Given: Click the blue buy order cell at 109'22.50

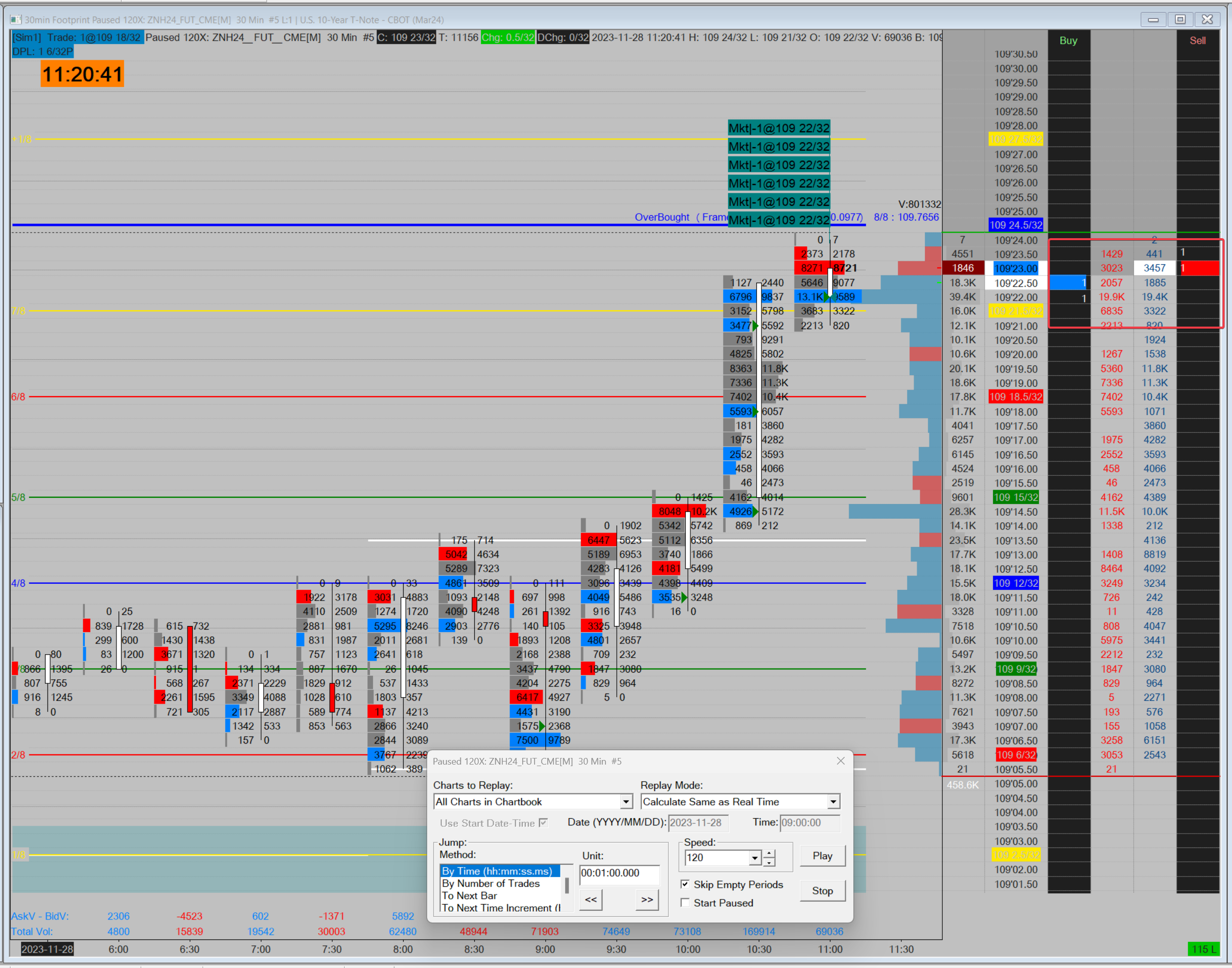Looking at the screenshot, I should (1068, 282).
